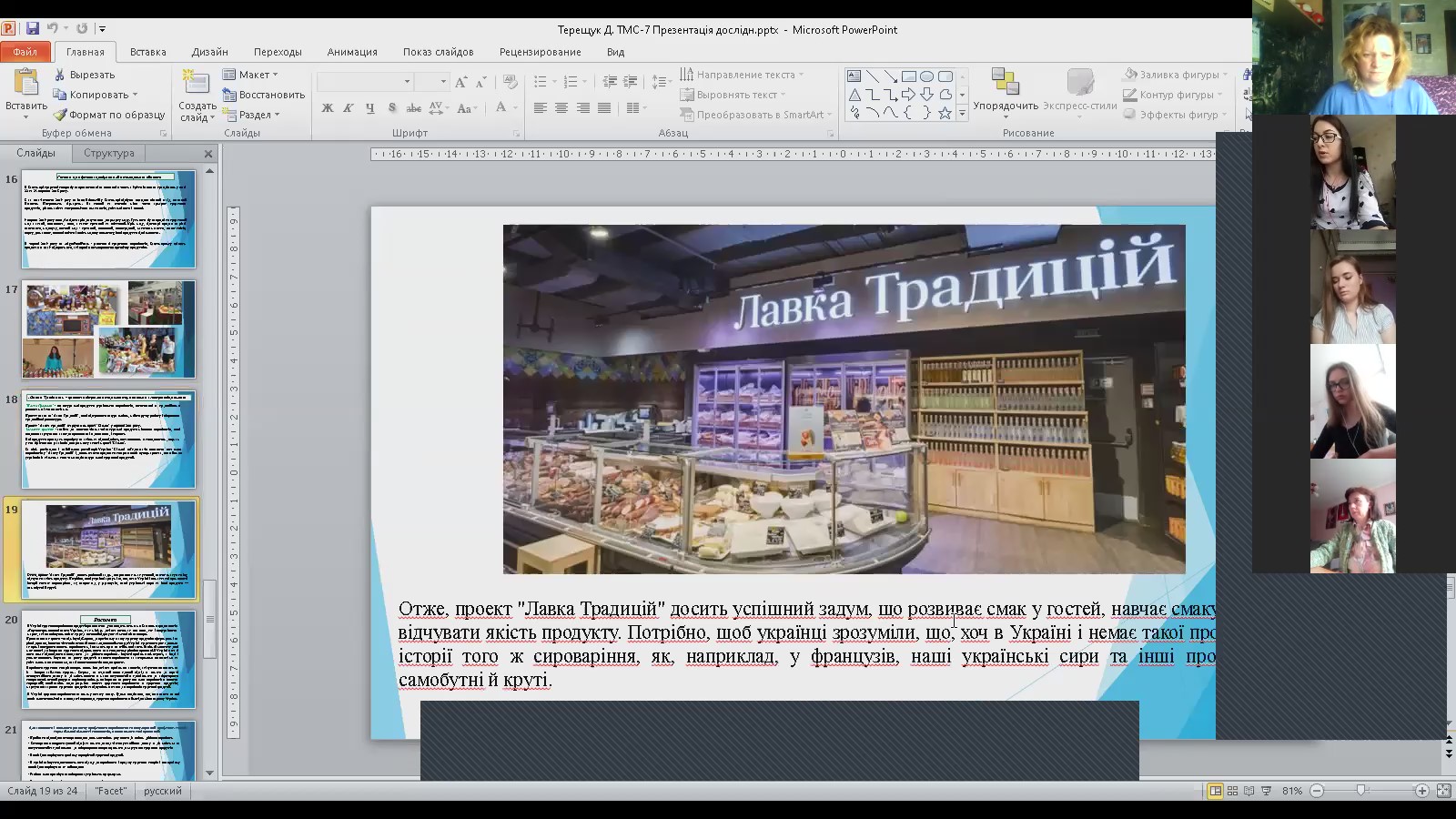Toggle center text alignment

pos(561,107)
